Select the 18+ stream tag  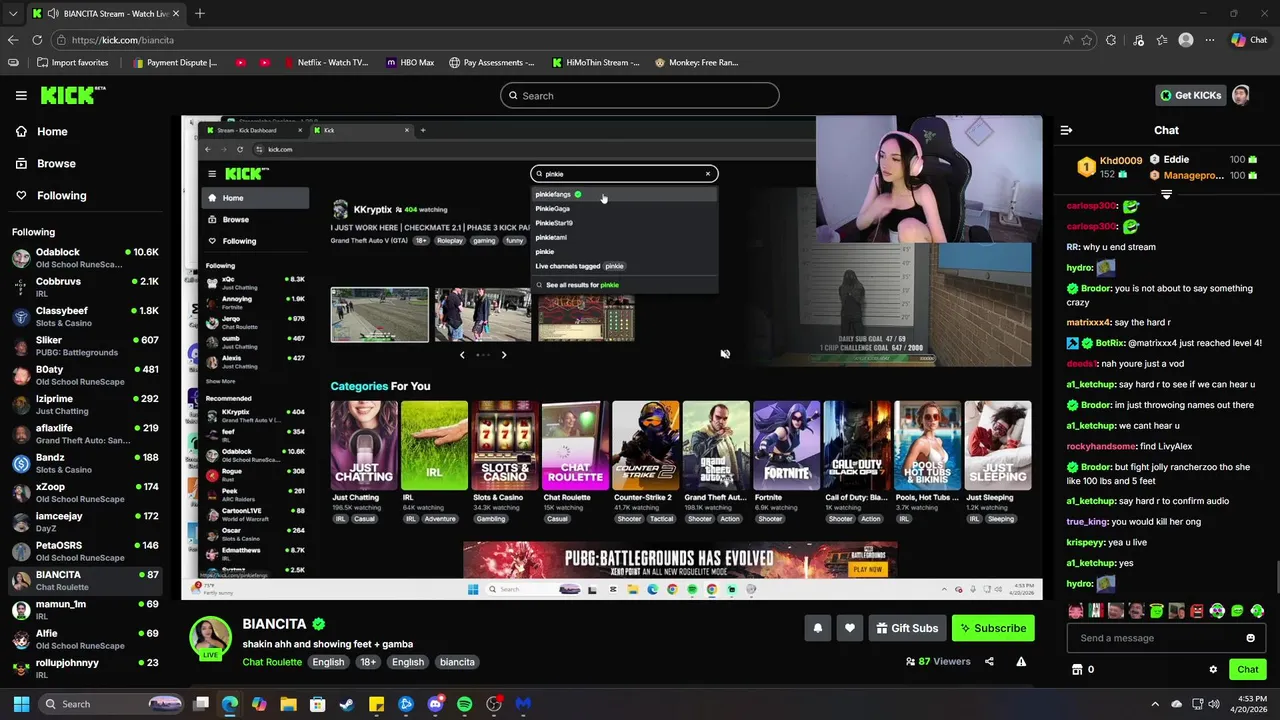click(368, 662)
